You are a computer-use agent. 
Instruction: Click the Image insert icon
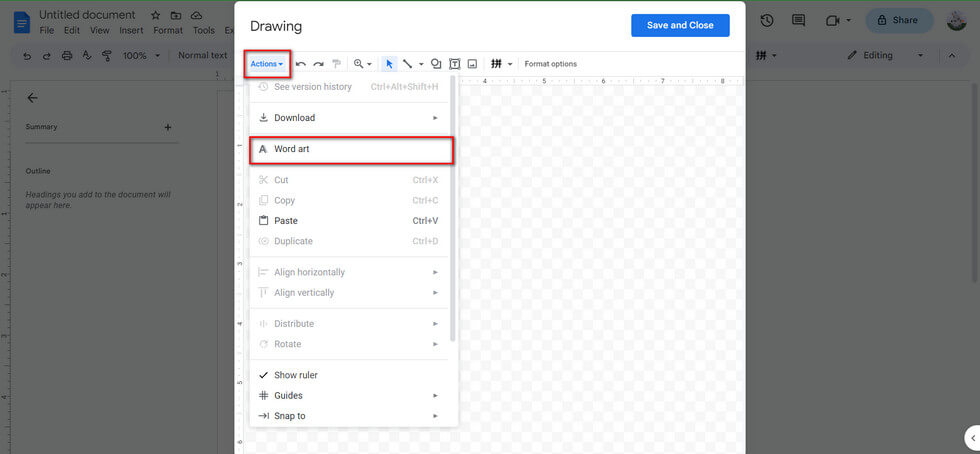[472, 64]
